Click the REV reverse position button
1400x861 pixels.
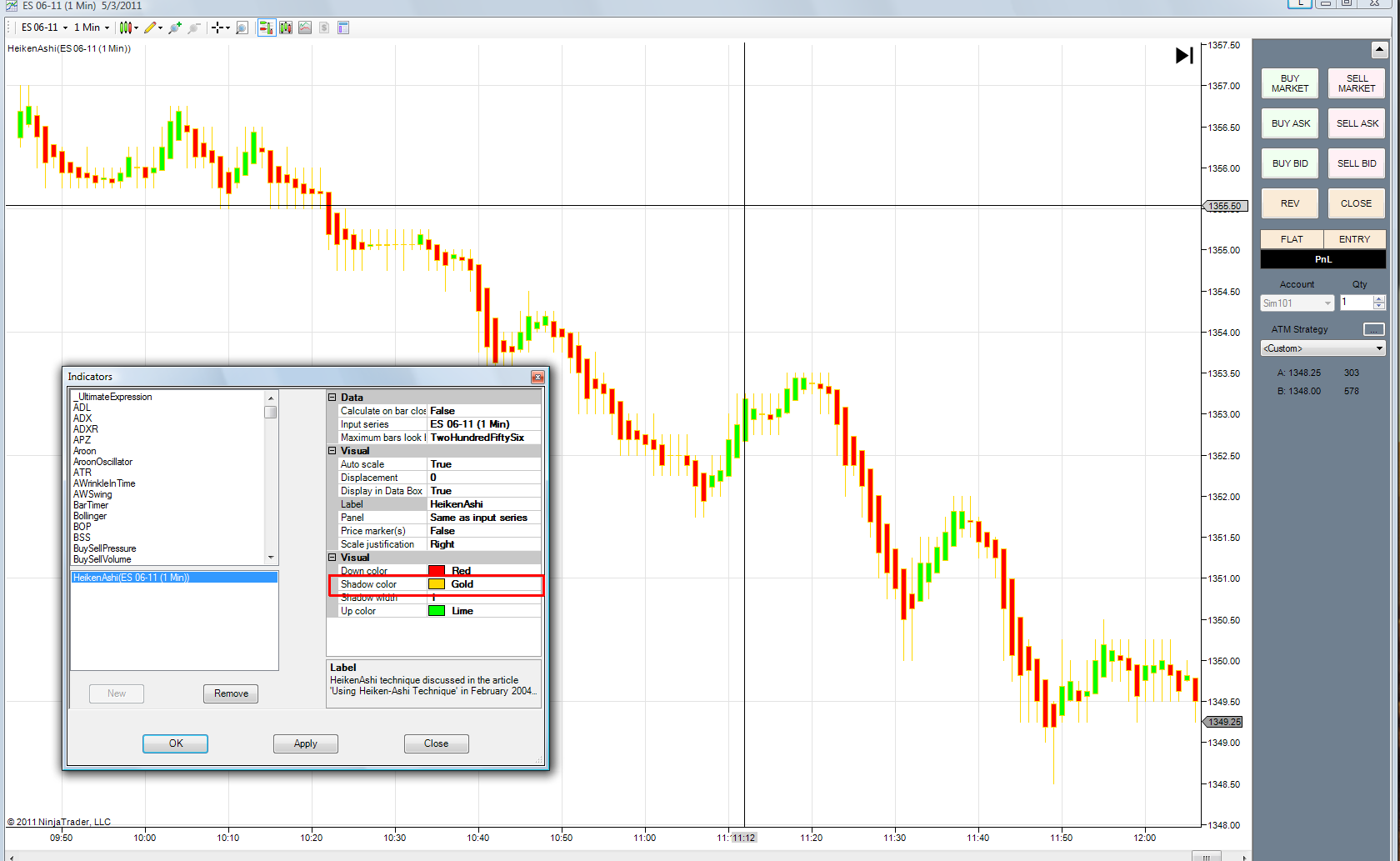click(x=1290, y=203)
